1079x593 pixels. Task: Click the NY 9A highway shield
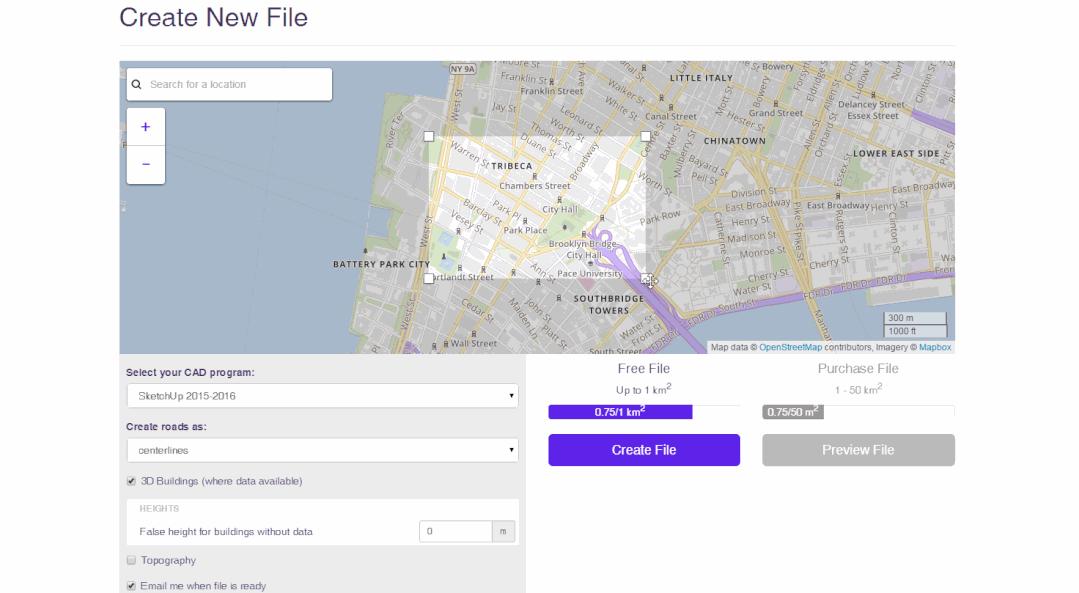[462, 69]
